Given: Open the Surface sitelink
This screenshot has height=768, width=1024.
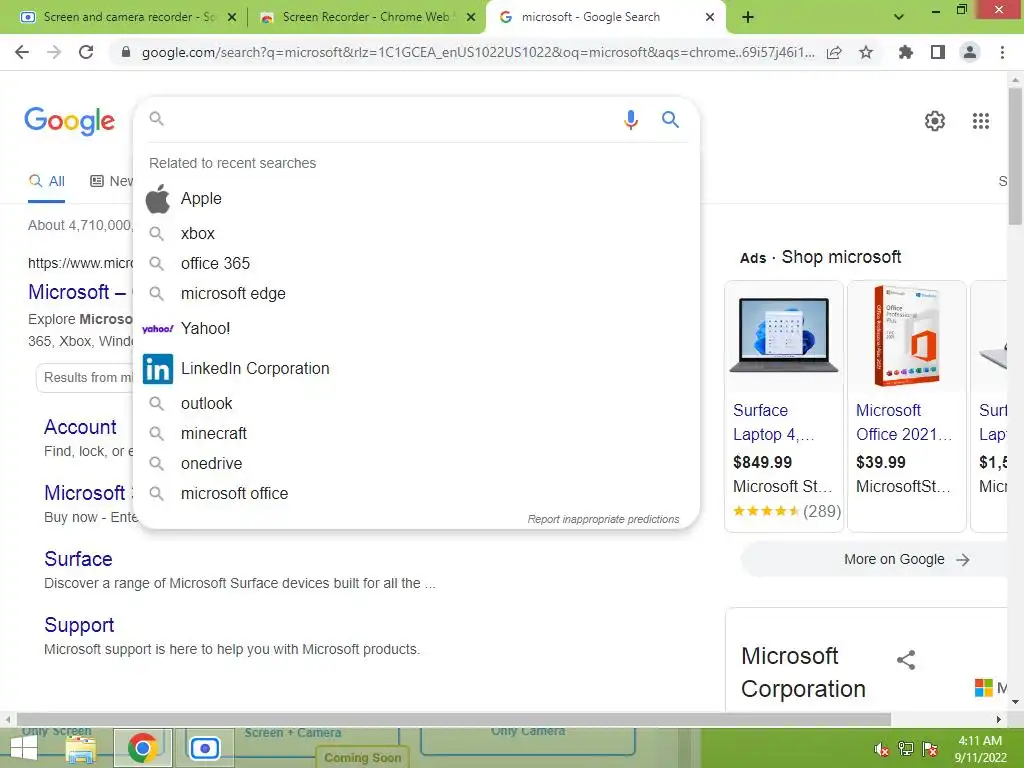Looking at the screenshot, I should pyautogui.click(x=78, y=559).
